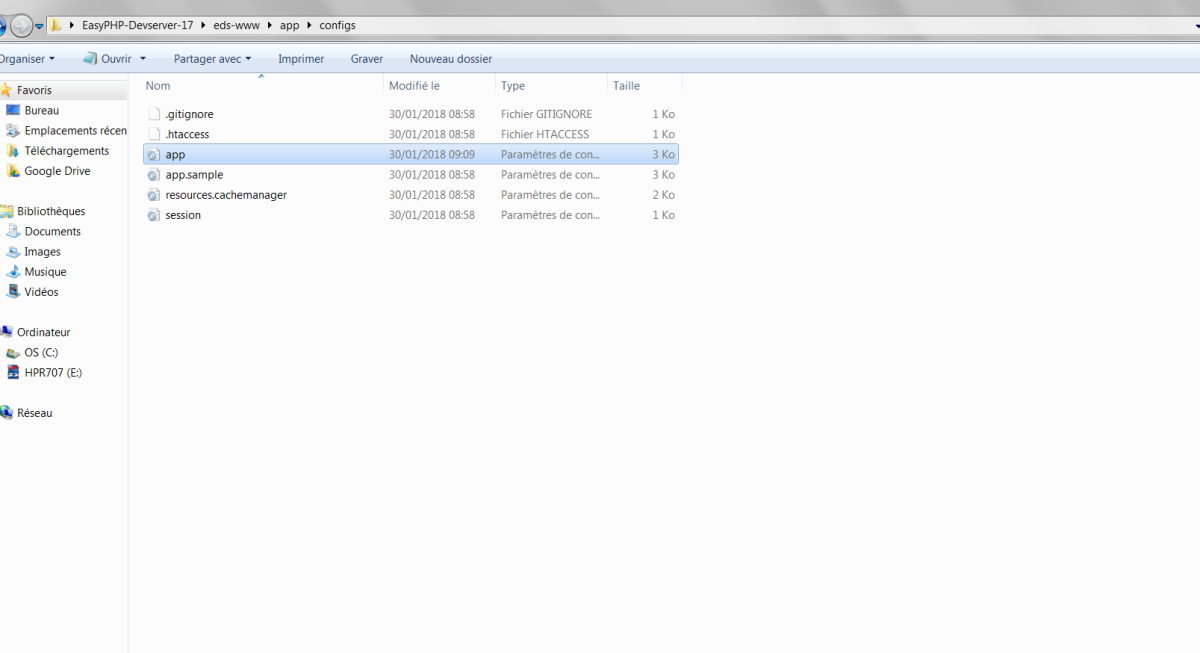Click 'Fichier GITIGNORE' type cell
The width and height of the screenshot is (1200, 653).
pyautogui.click(x=546, y=114)
